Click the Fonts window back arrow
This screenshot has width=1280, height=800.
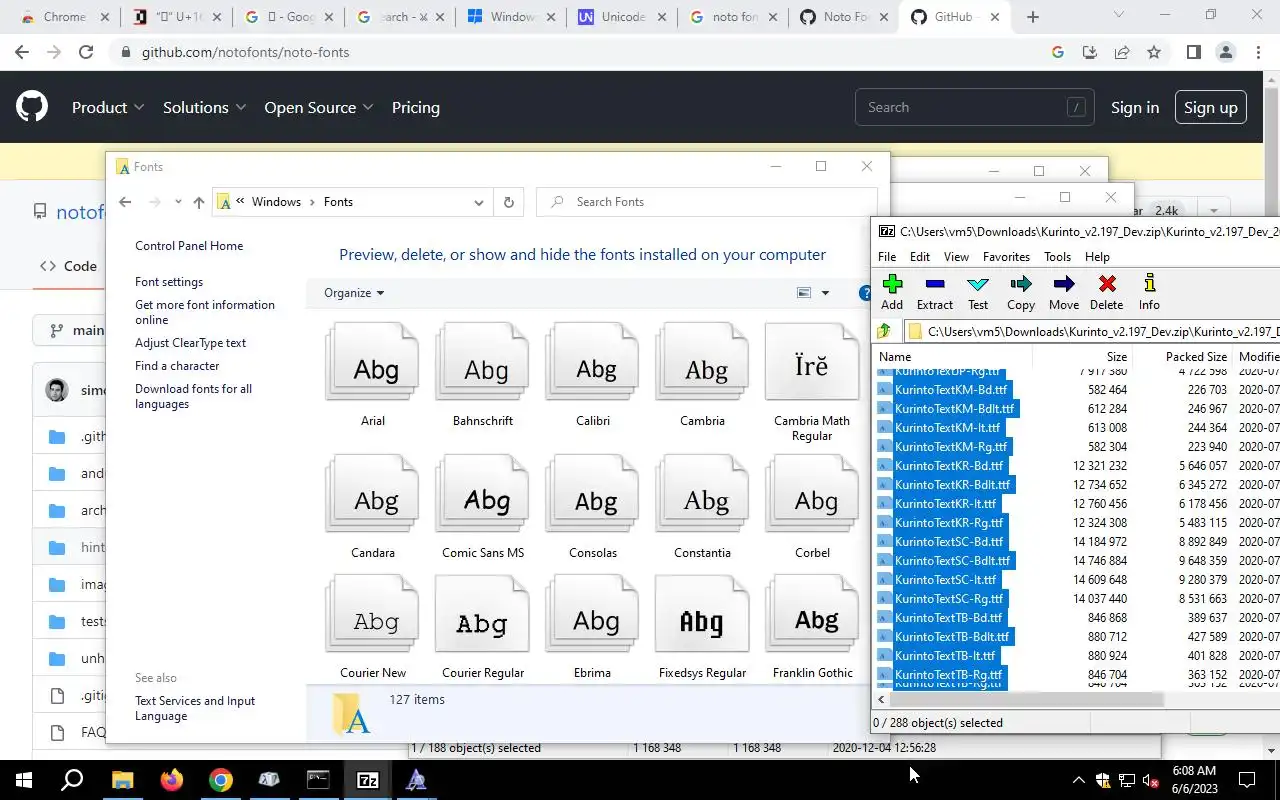tap(125, 202)
